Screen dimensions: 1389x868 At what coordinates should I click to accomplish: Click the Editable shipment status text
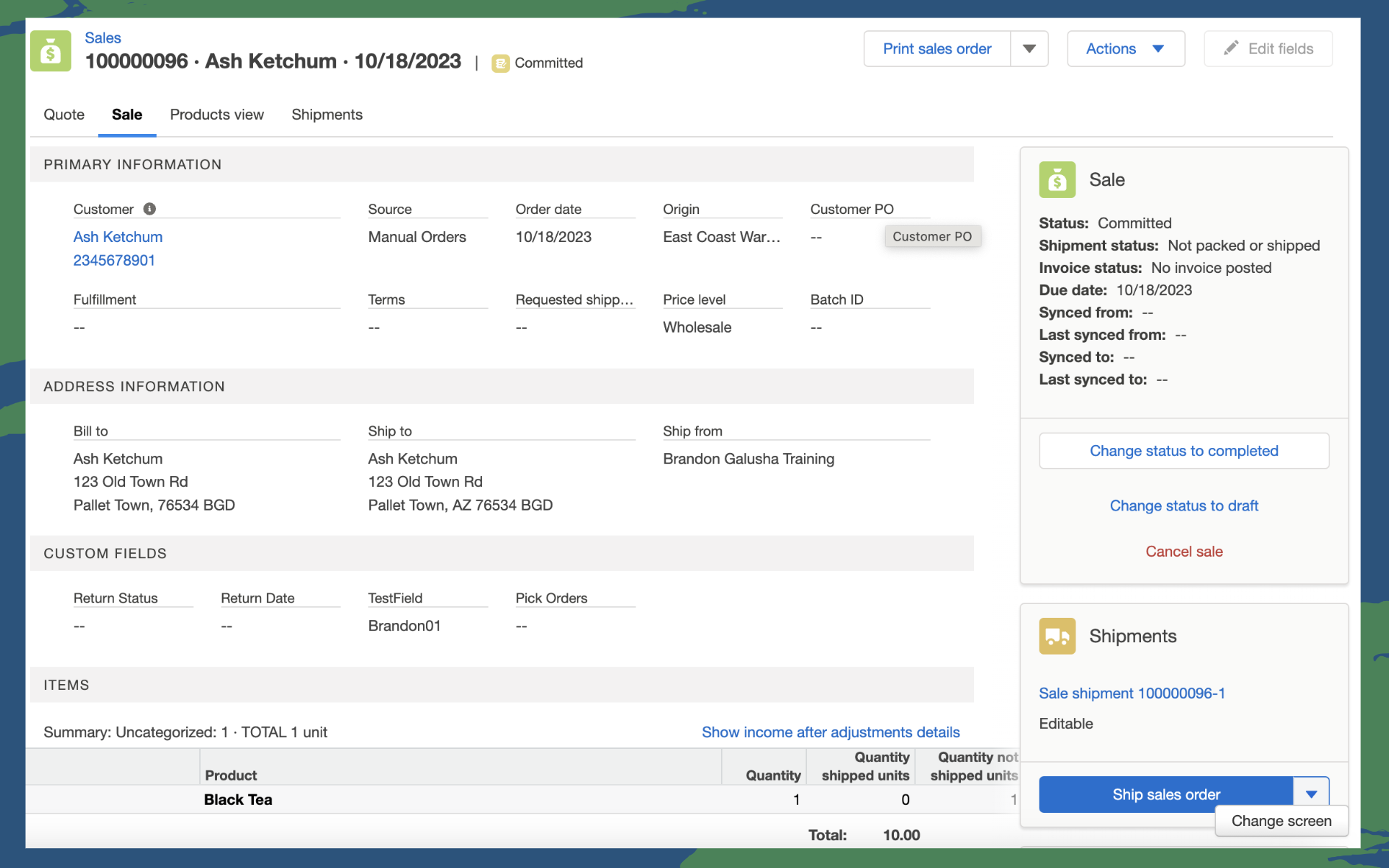1066,724
